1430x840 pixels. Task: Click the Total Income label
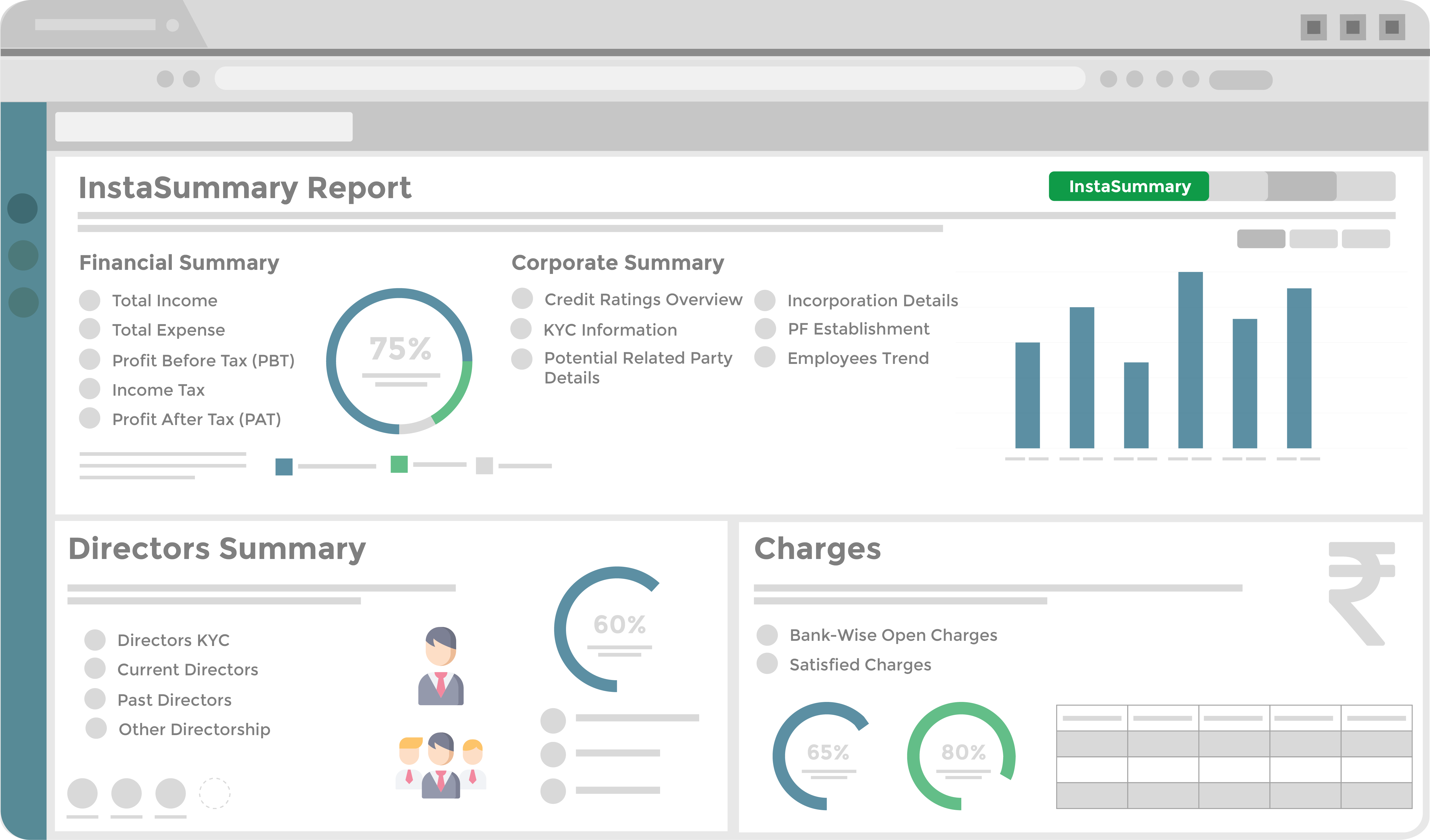click(x=164, y=301)
